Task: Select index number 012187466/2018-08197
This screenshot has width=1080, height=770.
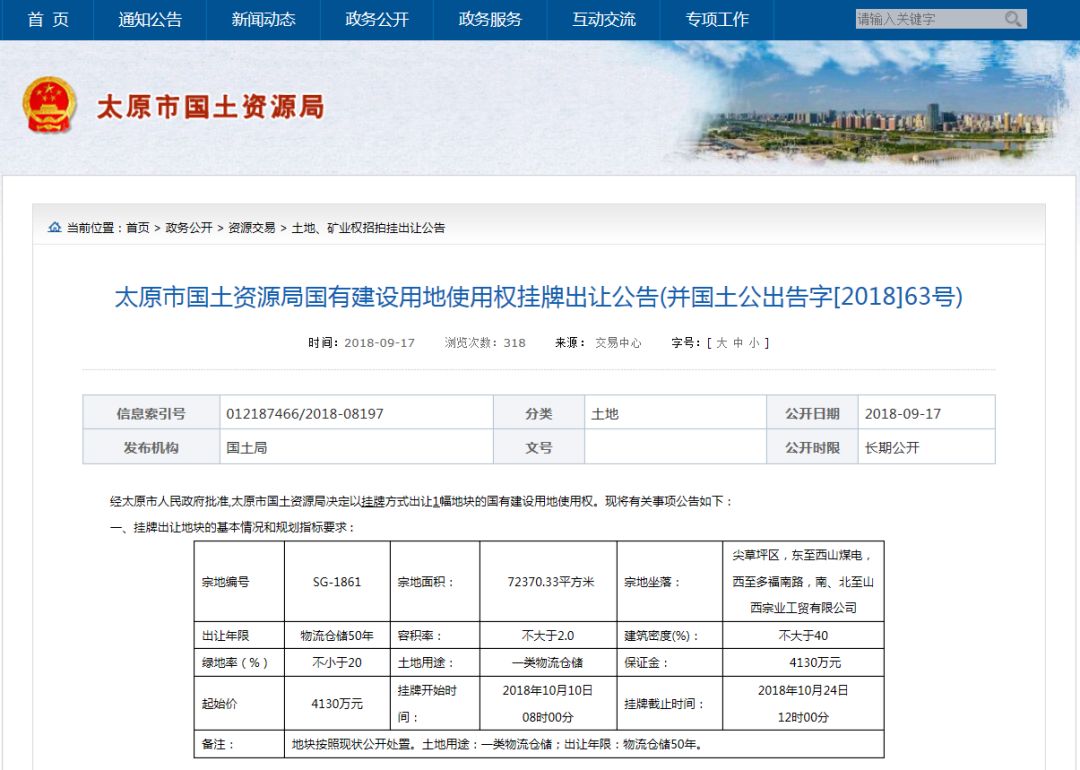Action: point(304,414)
